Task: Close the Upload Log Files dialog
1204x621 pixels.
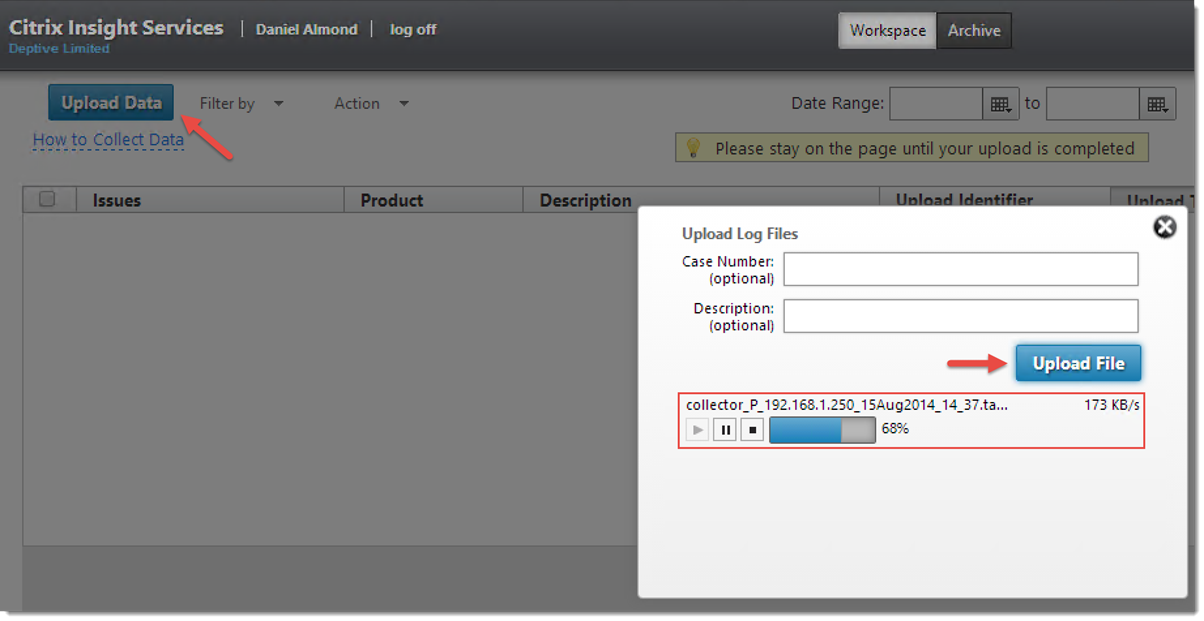Action: (x=1165, y=227)
